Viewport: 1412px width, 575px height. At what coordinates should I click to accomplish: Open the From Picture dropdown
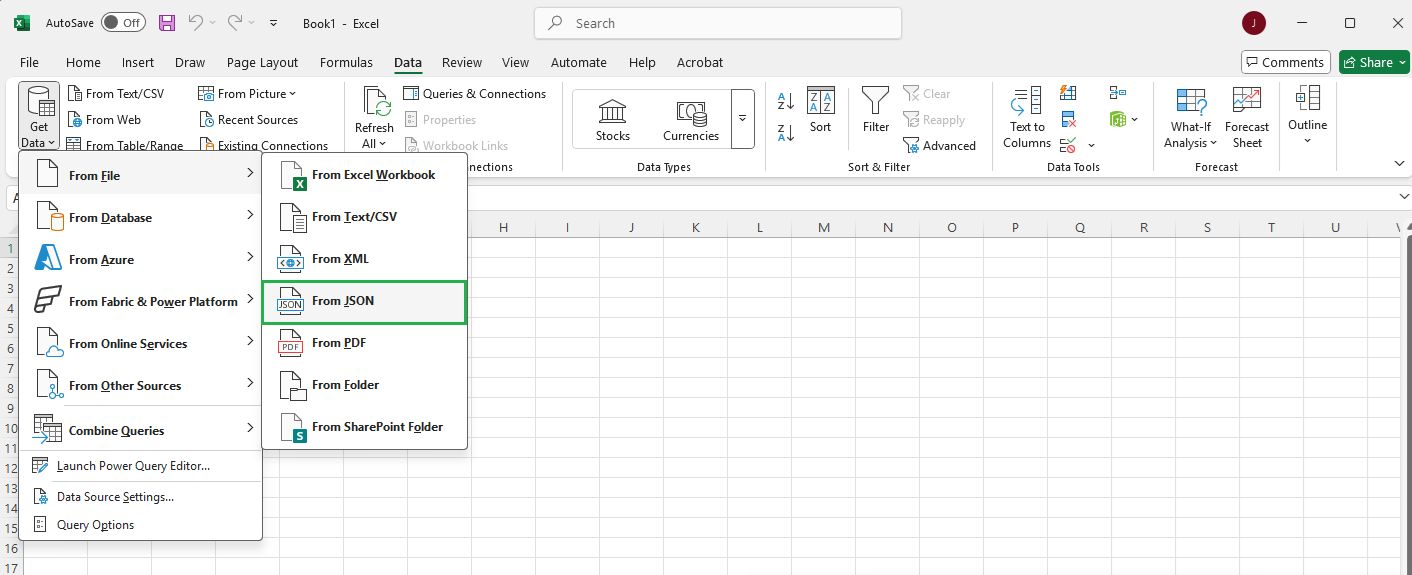pos(247,94)
